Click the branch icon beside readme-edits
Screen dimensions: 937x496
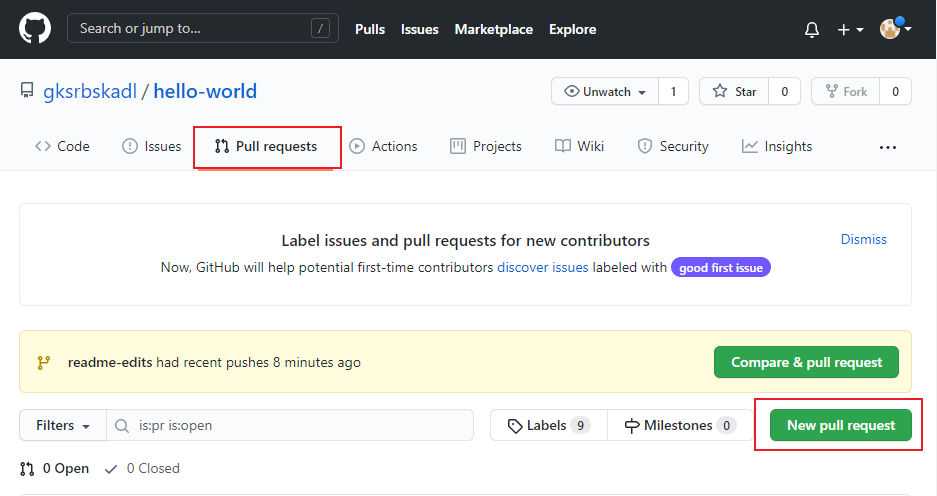click(44, 362)
